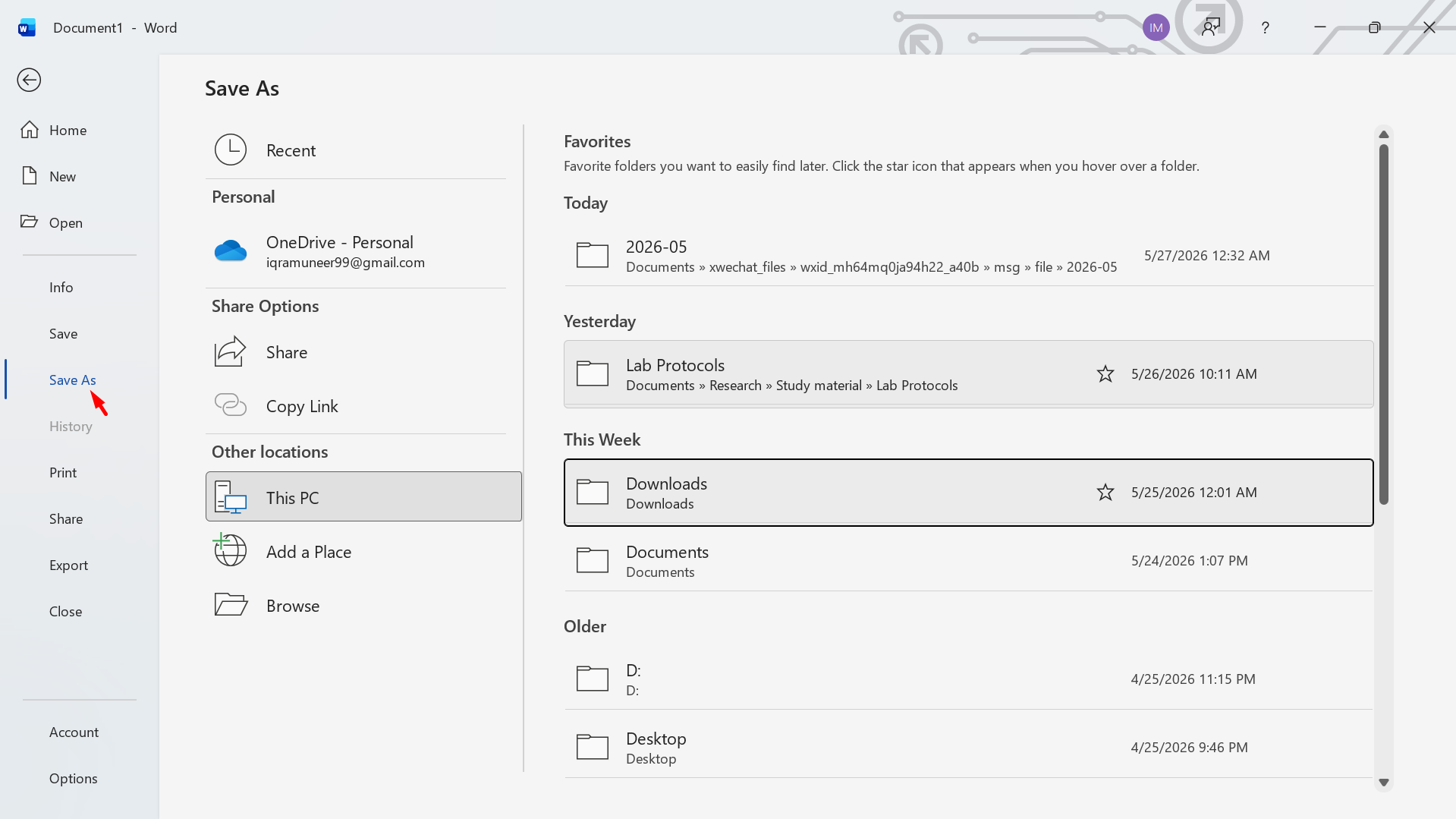Click the D: folder name under Older
This screenshot has width=1456, height=819.
(x=634, y=670)
